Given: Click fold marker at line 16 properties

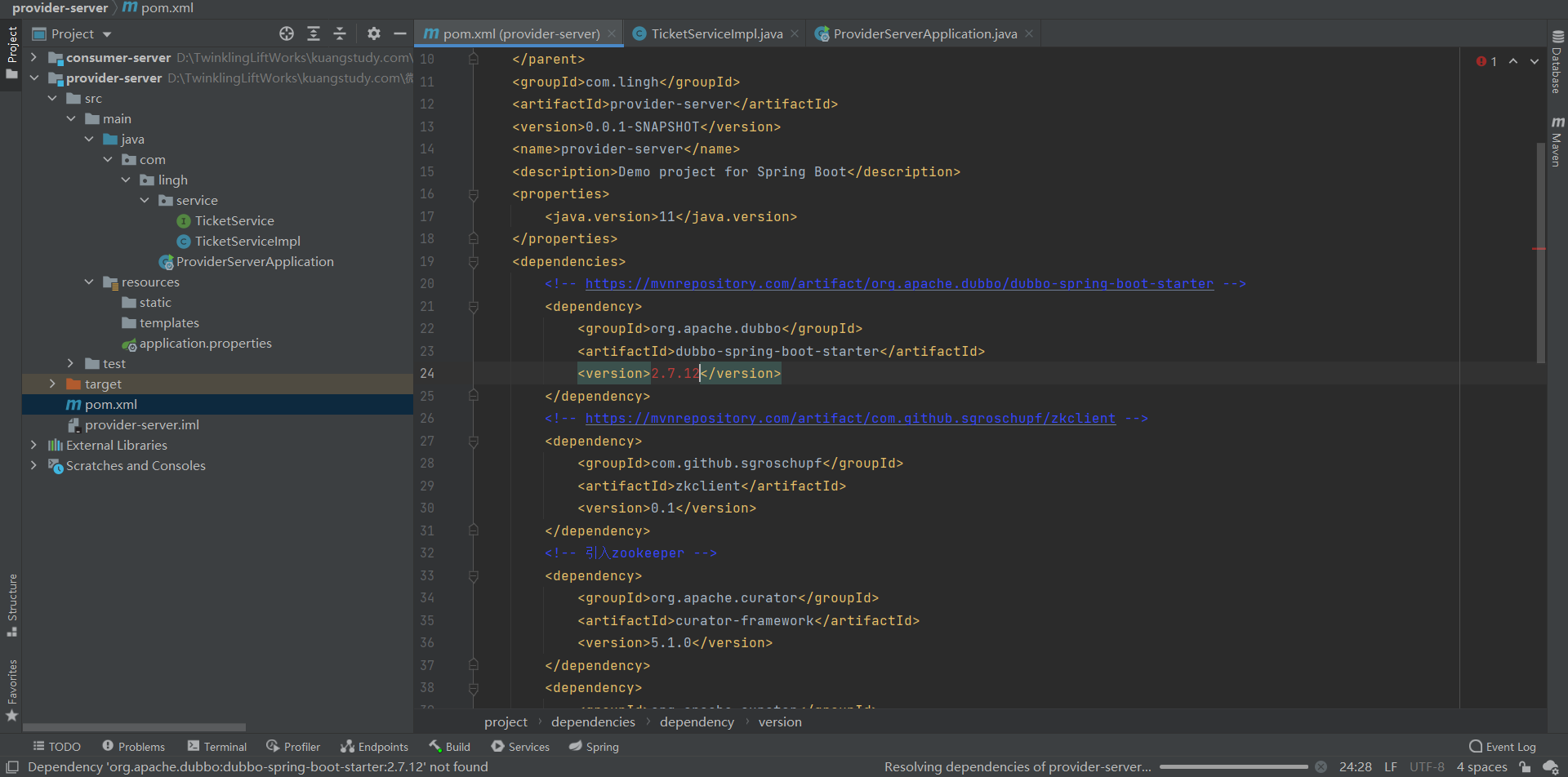Looking at the screenshot, I should coord(474,194).
